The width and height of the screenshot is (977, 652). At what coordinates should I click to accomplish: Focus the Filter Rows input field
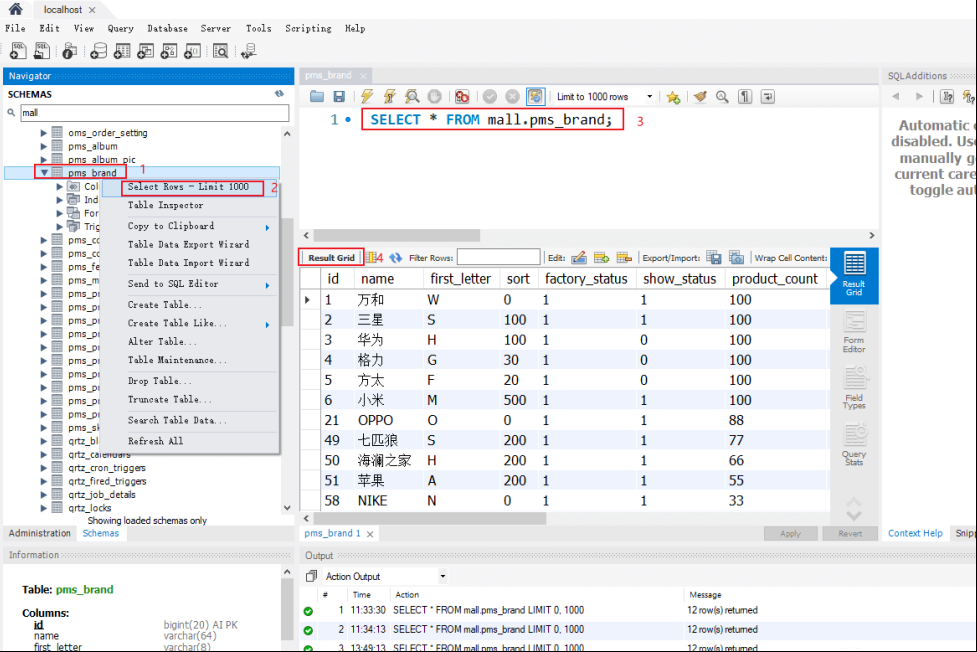[x=498, y=257]
